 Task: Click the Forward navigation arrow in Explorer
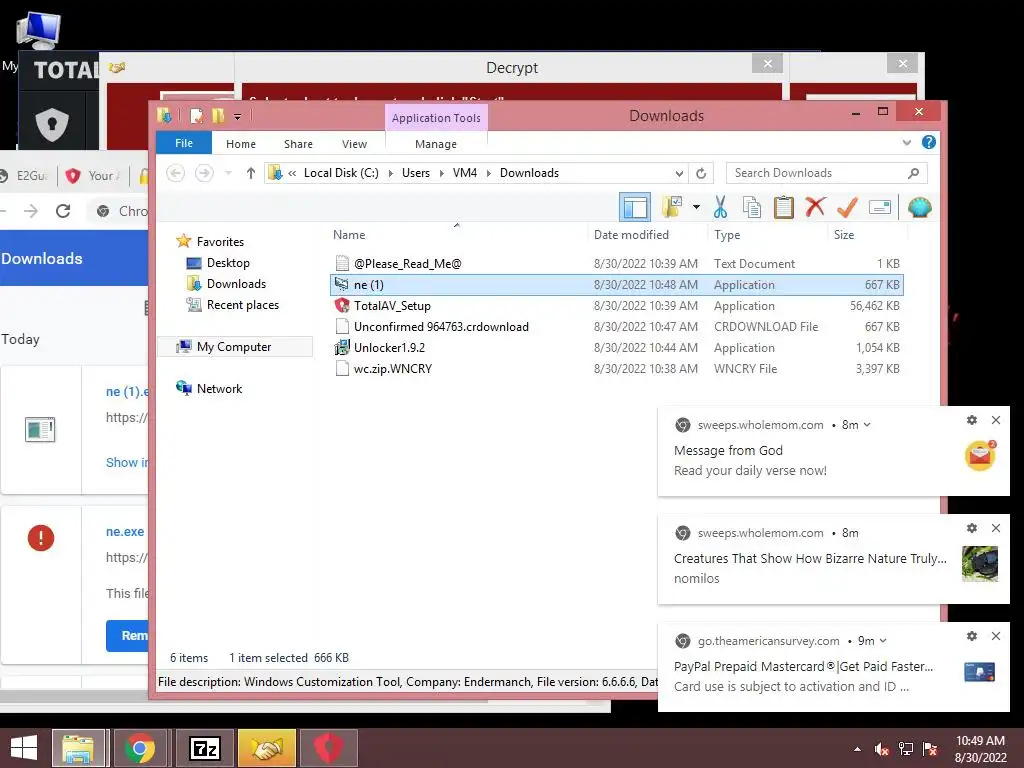204,173
